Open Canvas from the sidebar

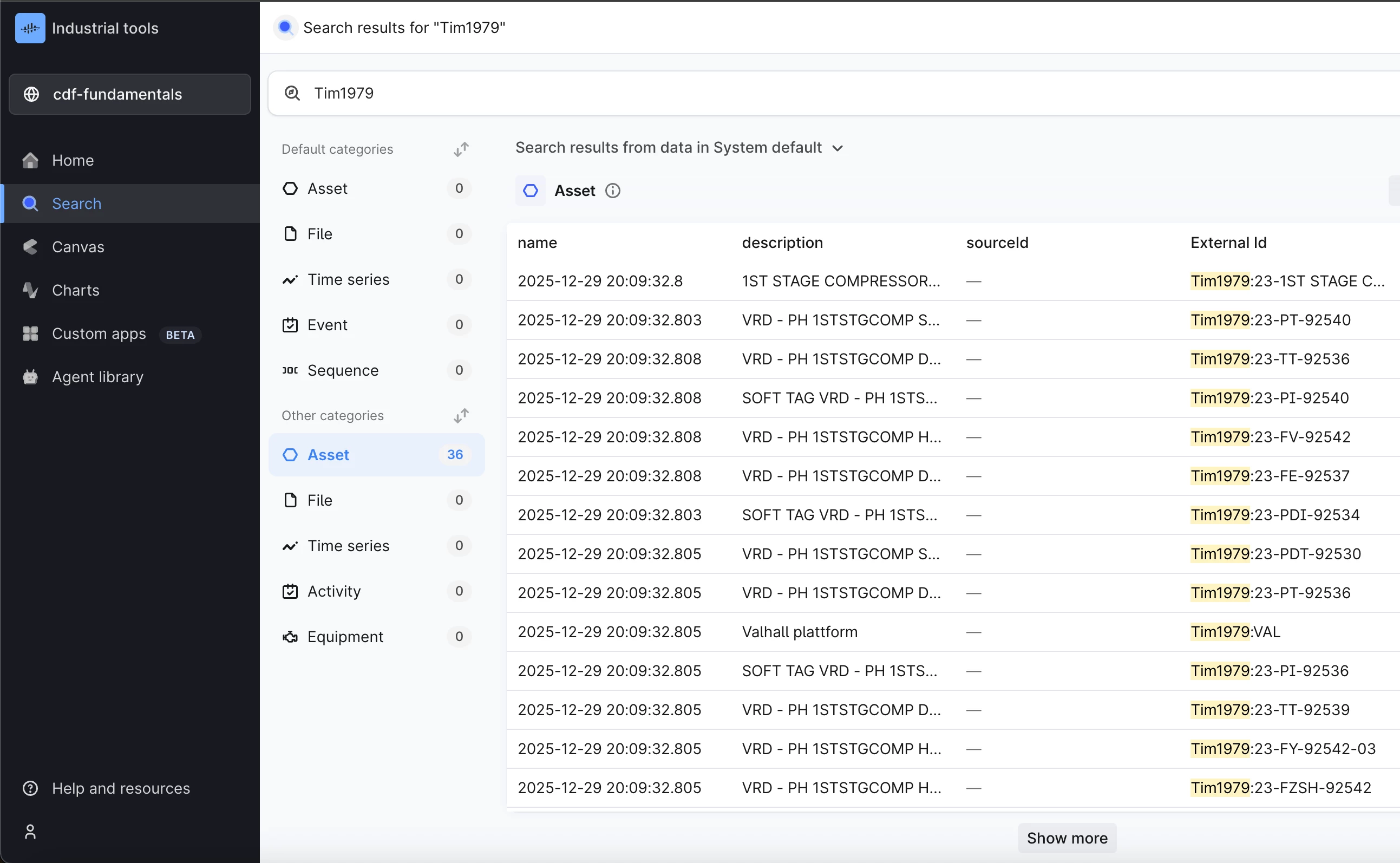(77, 246)
